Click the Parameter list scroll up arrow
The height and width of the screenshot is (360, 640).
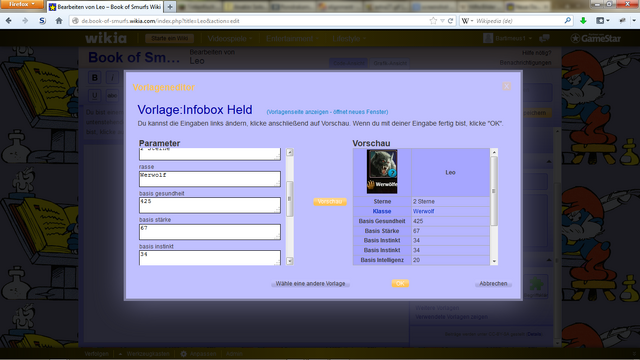point(290,152)
